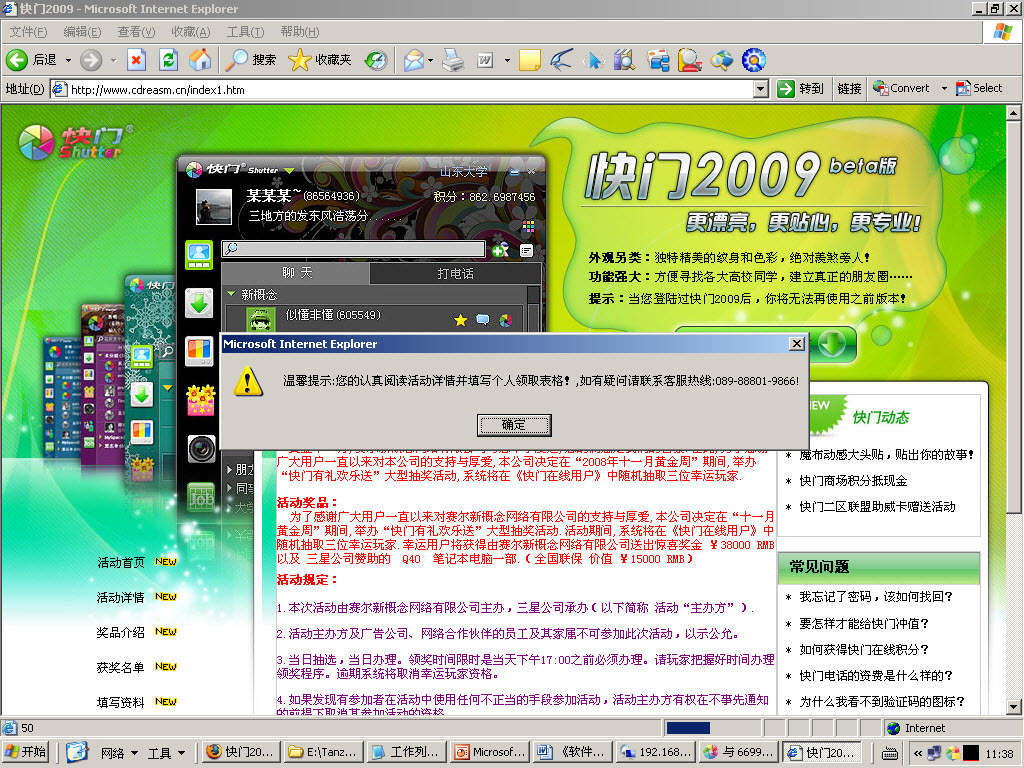Open the Mail button dropdown arrow

[430, 60]
